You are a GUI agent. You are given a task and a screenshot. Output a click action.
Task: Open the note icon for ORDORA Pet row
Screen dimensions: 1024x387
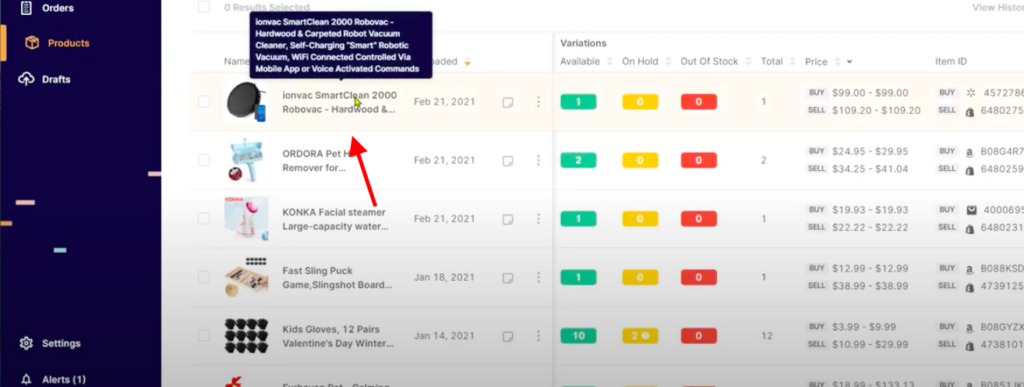click(x=507, y=161)
